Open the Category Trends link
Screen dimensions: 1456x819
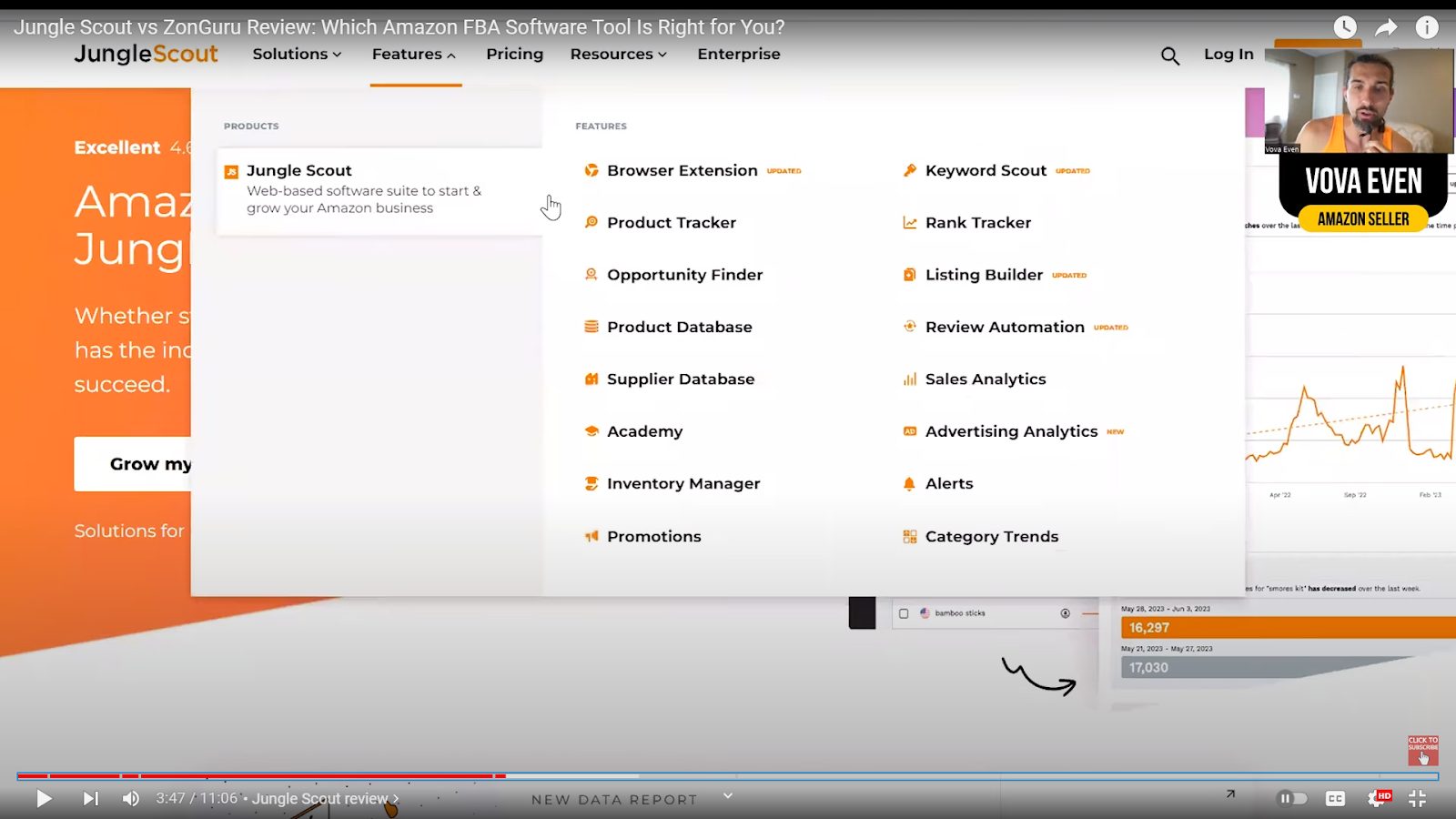(x=992, y=536)
